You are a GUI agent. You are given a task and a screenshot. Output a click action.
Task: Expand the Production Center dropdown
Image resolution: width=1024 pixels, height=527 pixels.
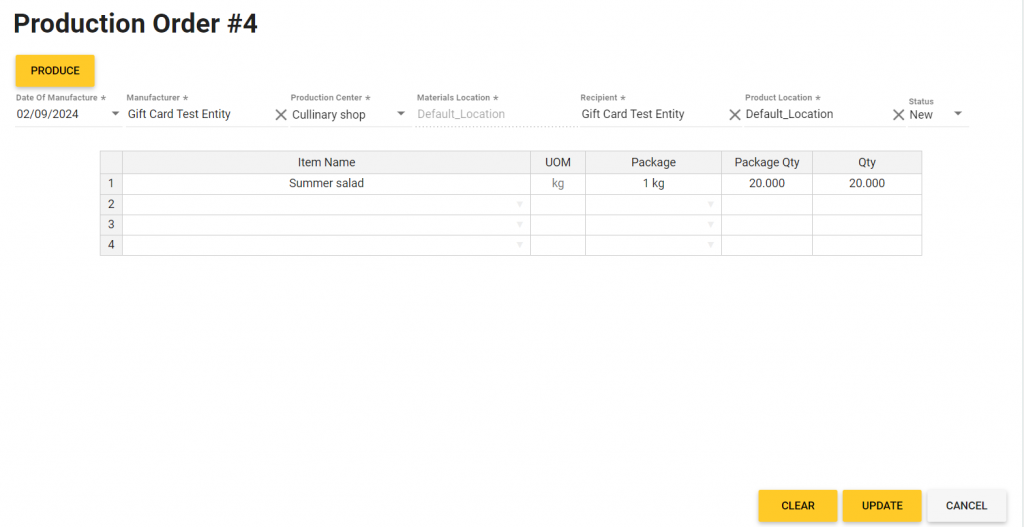(401, 114)
